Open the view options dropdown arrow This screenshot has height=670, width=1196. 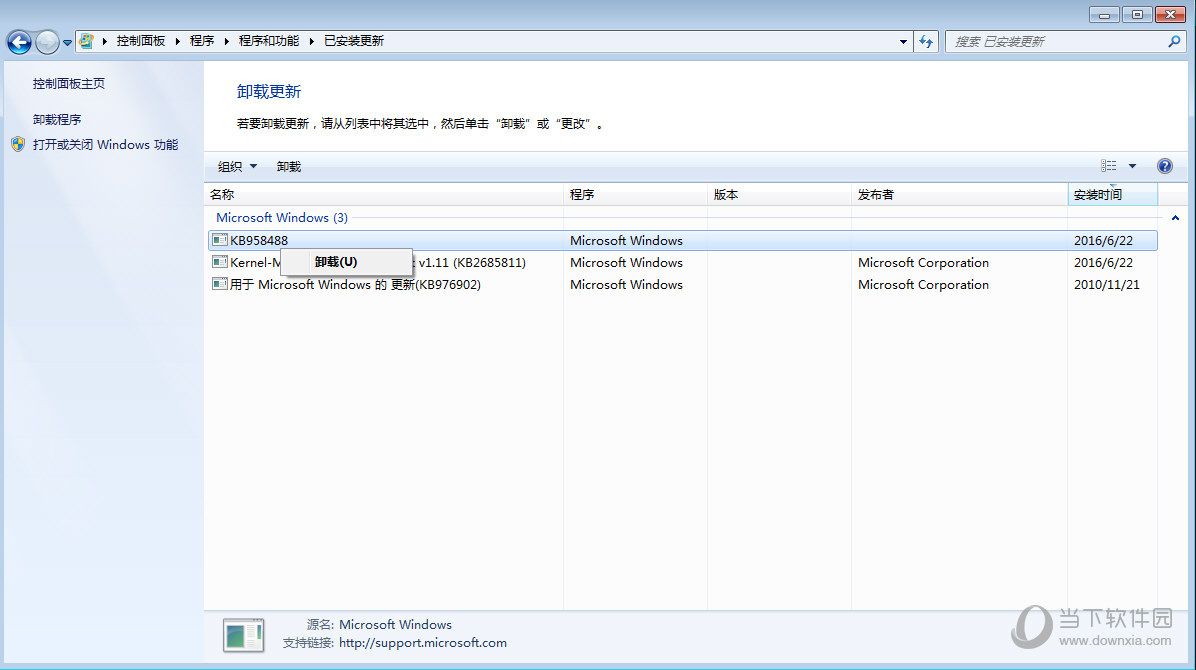coord(1133,166)
